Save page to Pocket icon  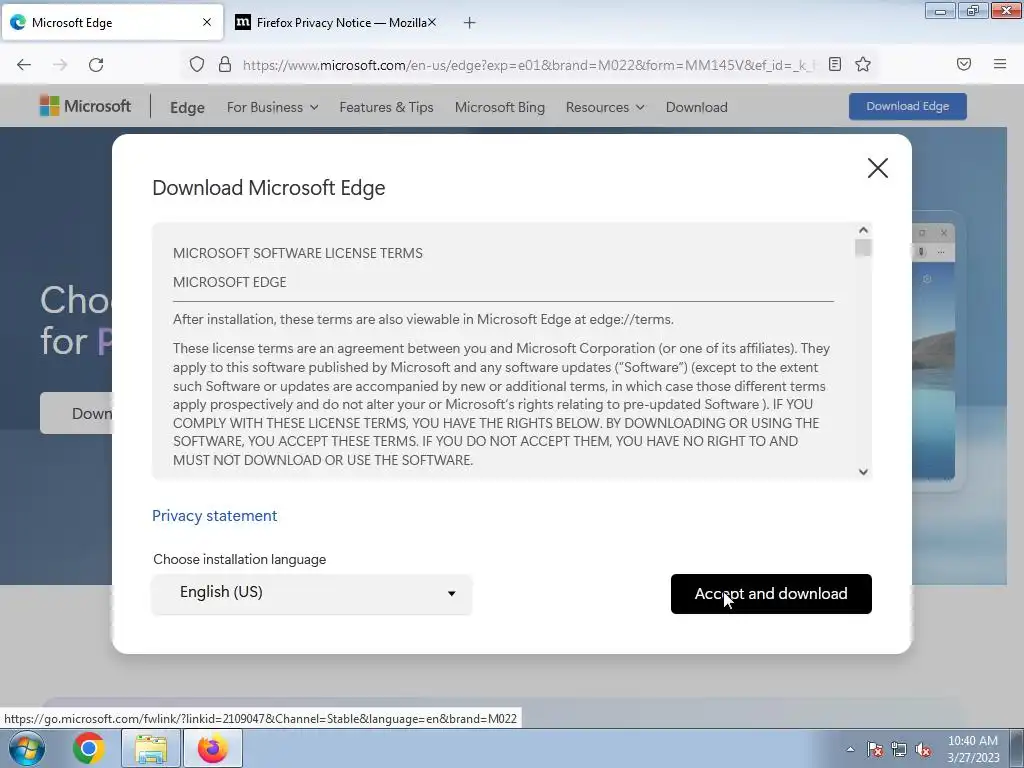(x=964, y=64)
